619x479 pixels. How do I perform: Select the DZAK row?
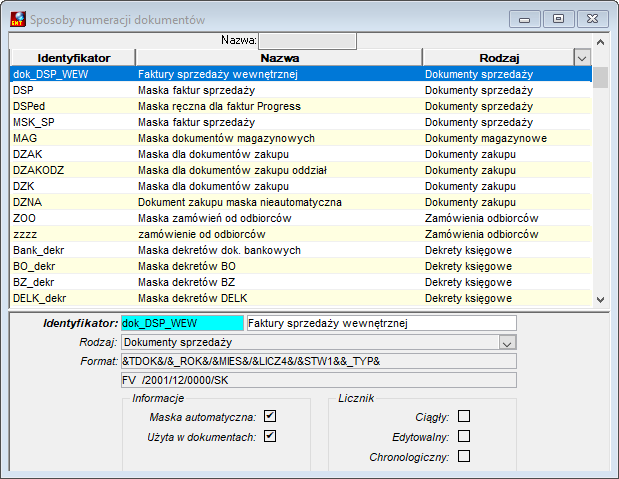pos(301,154)
